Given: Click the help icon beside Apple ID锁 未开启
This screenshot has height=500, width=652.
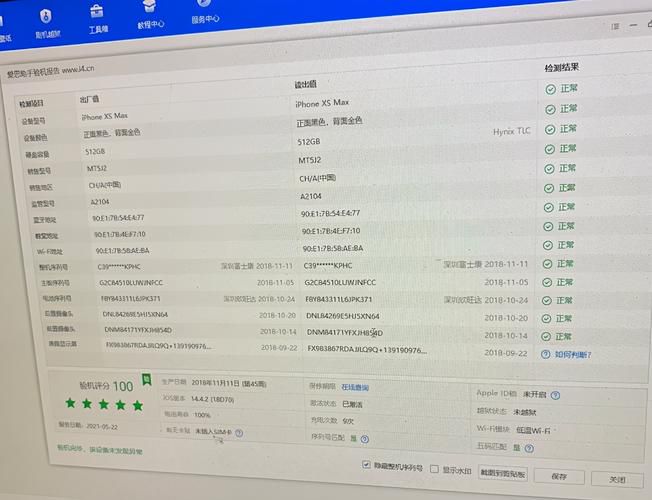Looking at the screenshot, I should pos(555,395).
